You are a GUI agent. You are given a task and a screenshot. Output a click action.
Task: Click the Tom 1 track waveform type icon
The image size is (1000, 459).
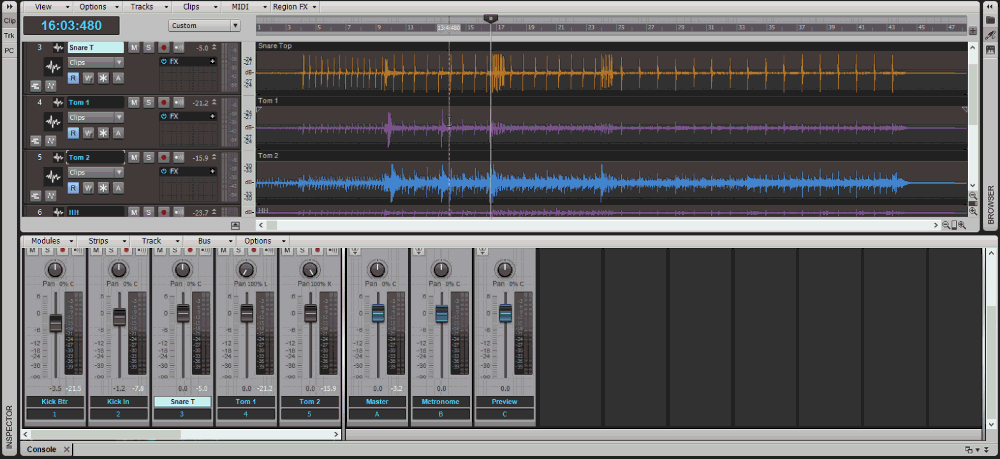tap(59, 103)
